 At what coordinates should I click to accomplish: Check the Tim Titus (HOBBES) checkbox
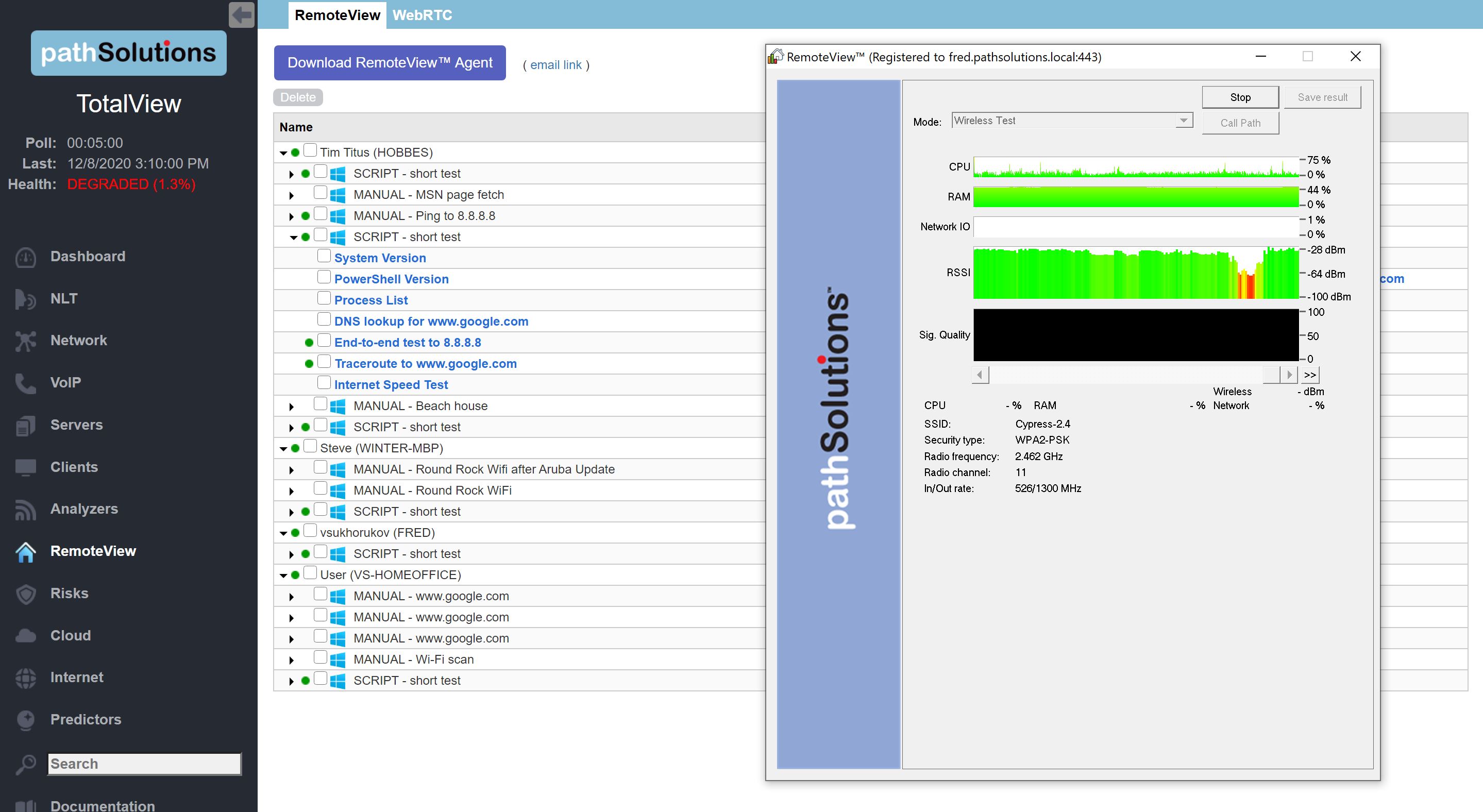[x=310, y=151]
